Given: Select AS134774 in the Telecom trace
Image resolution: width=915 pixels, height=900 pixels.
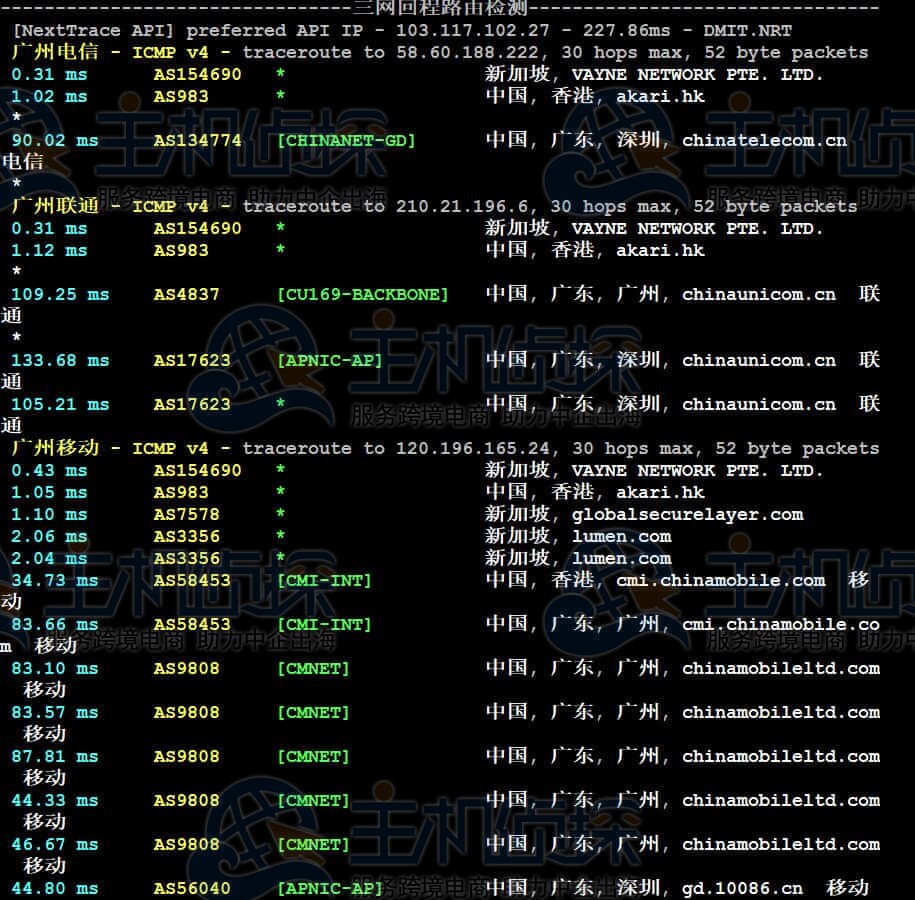Looking at the screenshot, I should [x=197, y=141].
